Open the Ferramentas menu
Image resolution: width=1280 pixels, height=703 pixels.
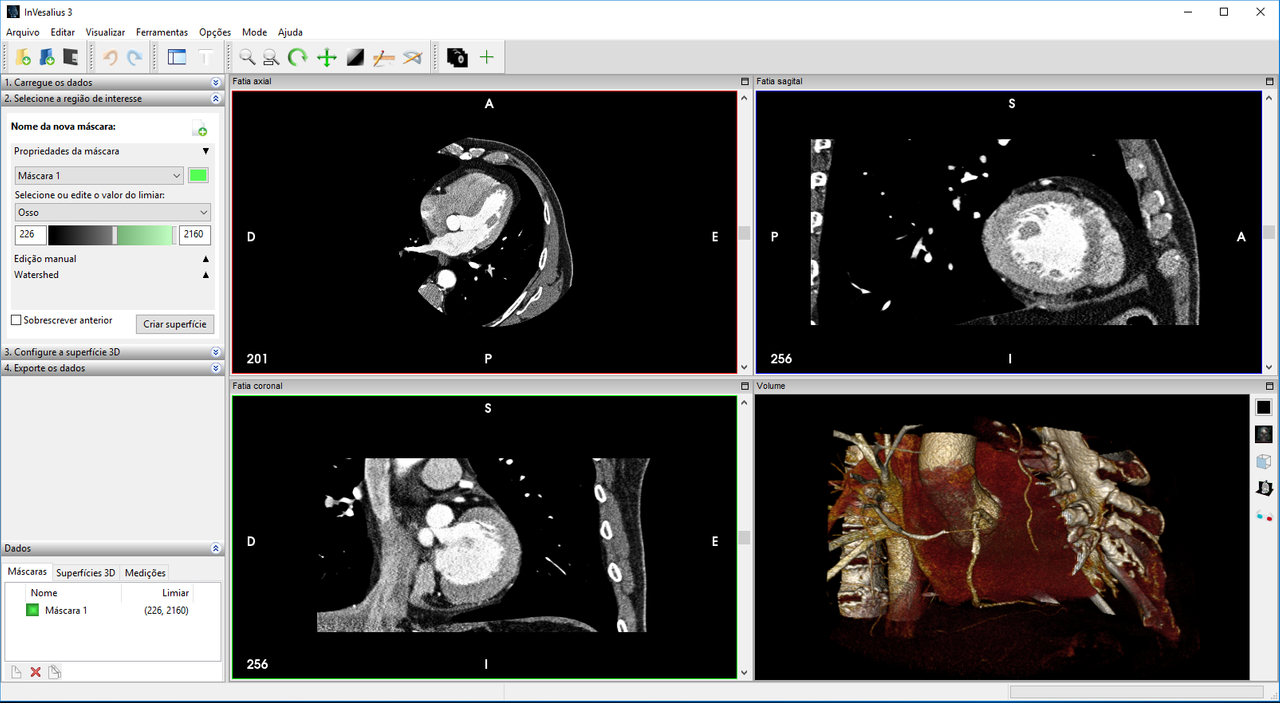(x=162, y=32)
